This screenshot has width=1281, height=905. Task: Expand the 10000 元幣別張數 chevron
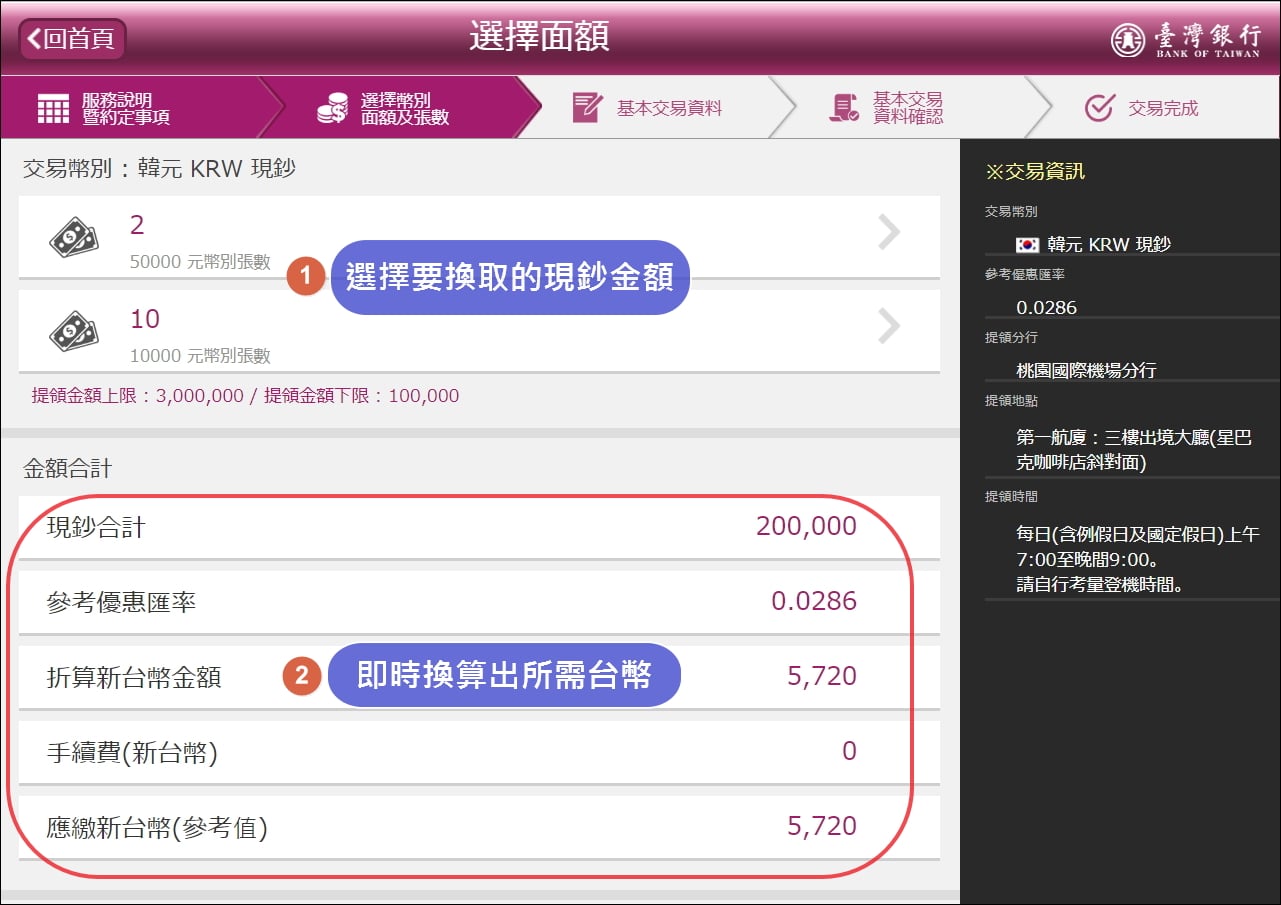pos(889,326)
